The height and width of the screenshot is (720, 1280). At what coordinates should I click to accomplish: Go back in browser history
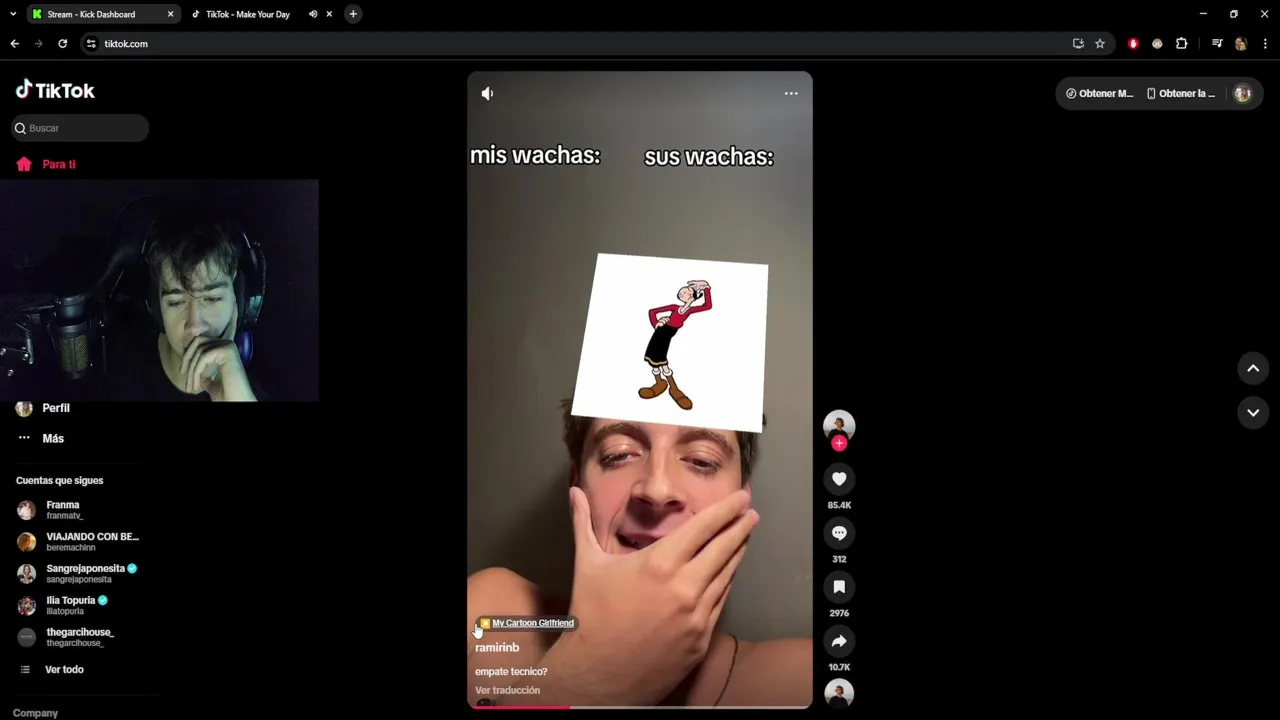(x=14, y=44)
